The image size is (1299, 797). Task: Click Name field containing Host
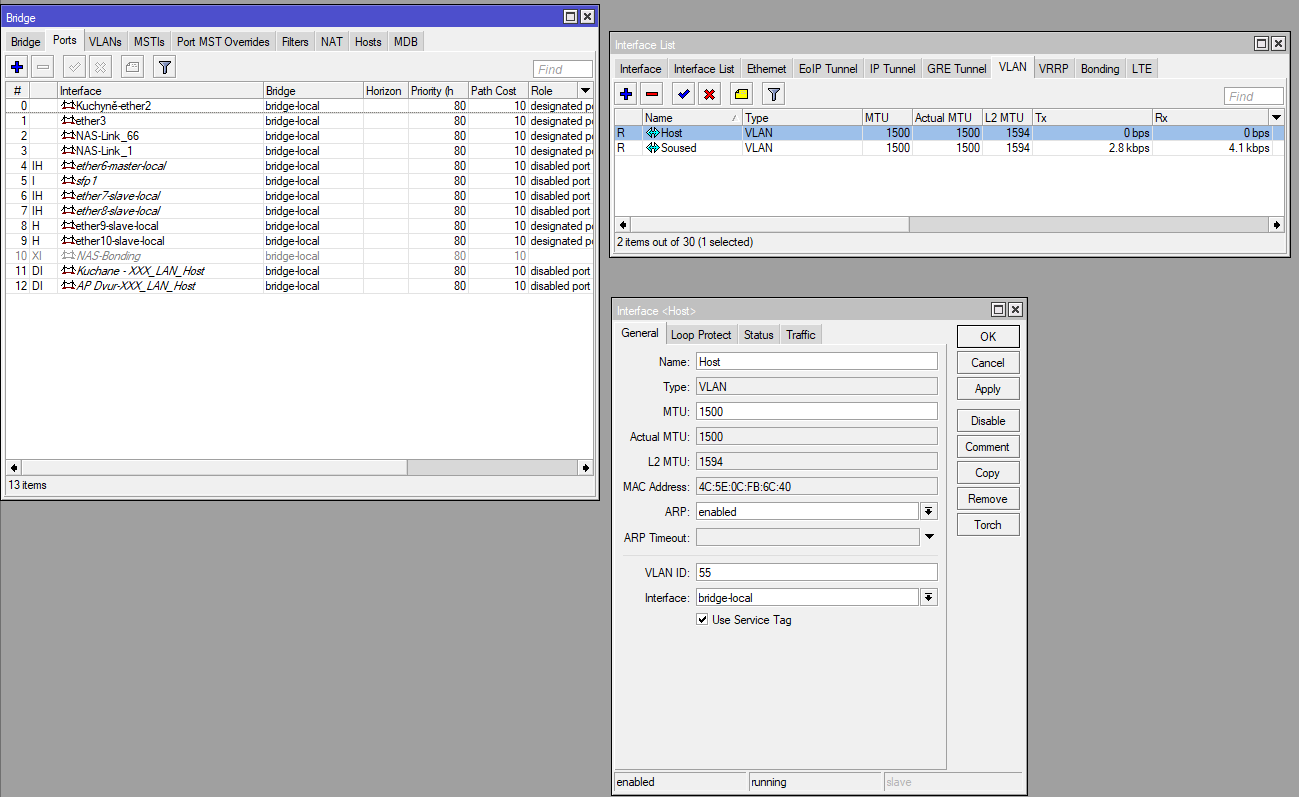click(817, 361)
